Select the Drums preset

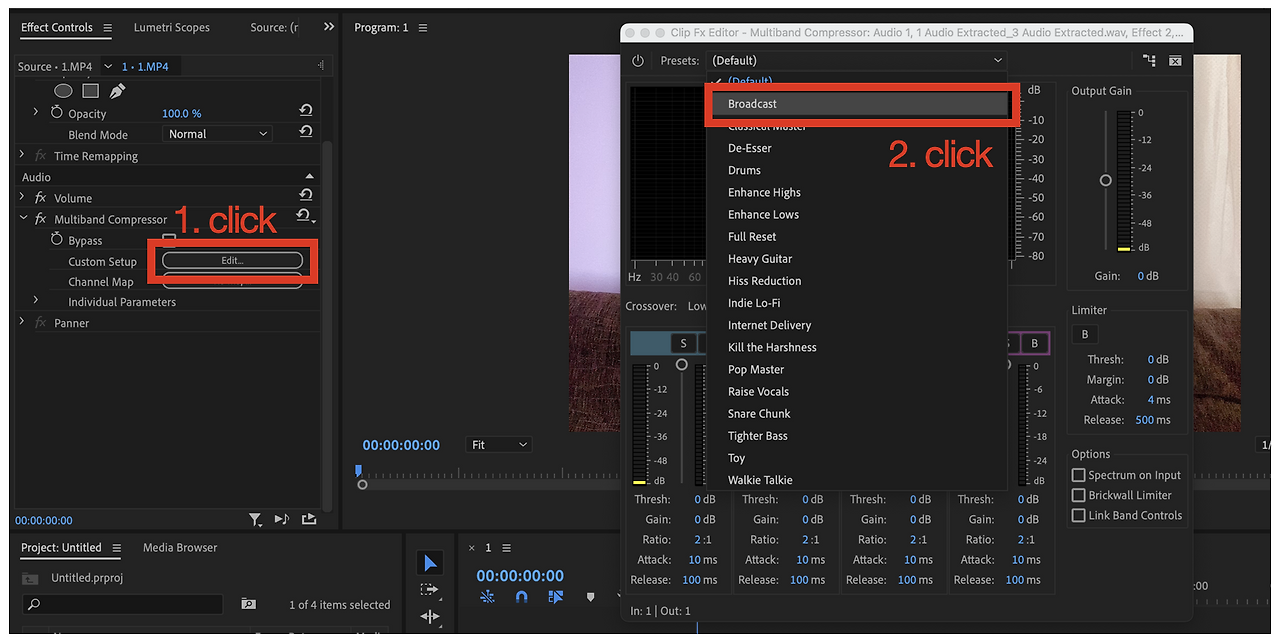[857, 170]
